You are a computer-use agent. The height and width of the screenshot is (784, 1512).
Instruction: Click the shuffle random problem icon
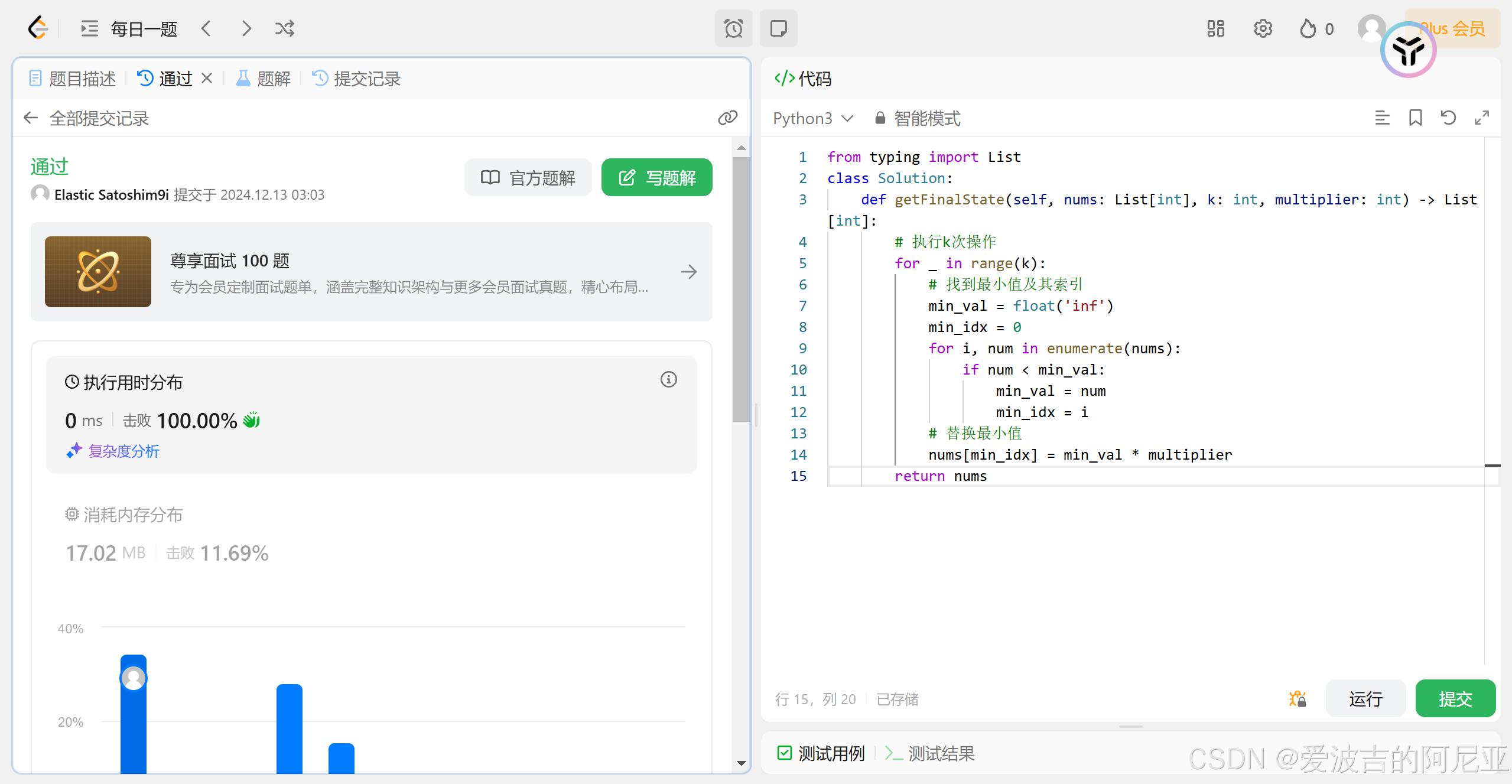(x=284, y=28)
